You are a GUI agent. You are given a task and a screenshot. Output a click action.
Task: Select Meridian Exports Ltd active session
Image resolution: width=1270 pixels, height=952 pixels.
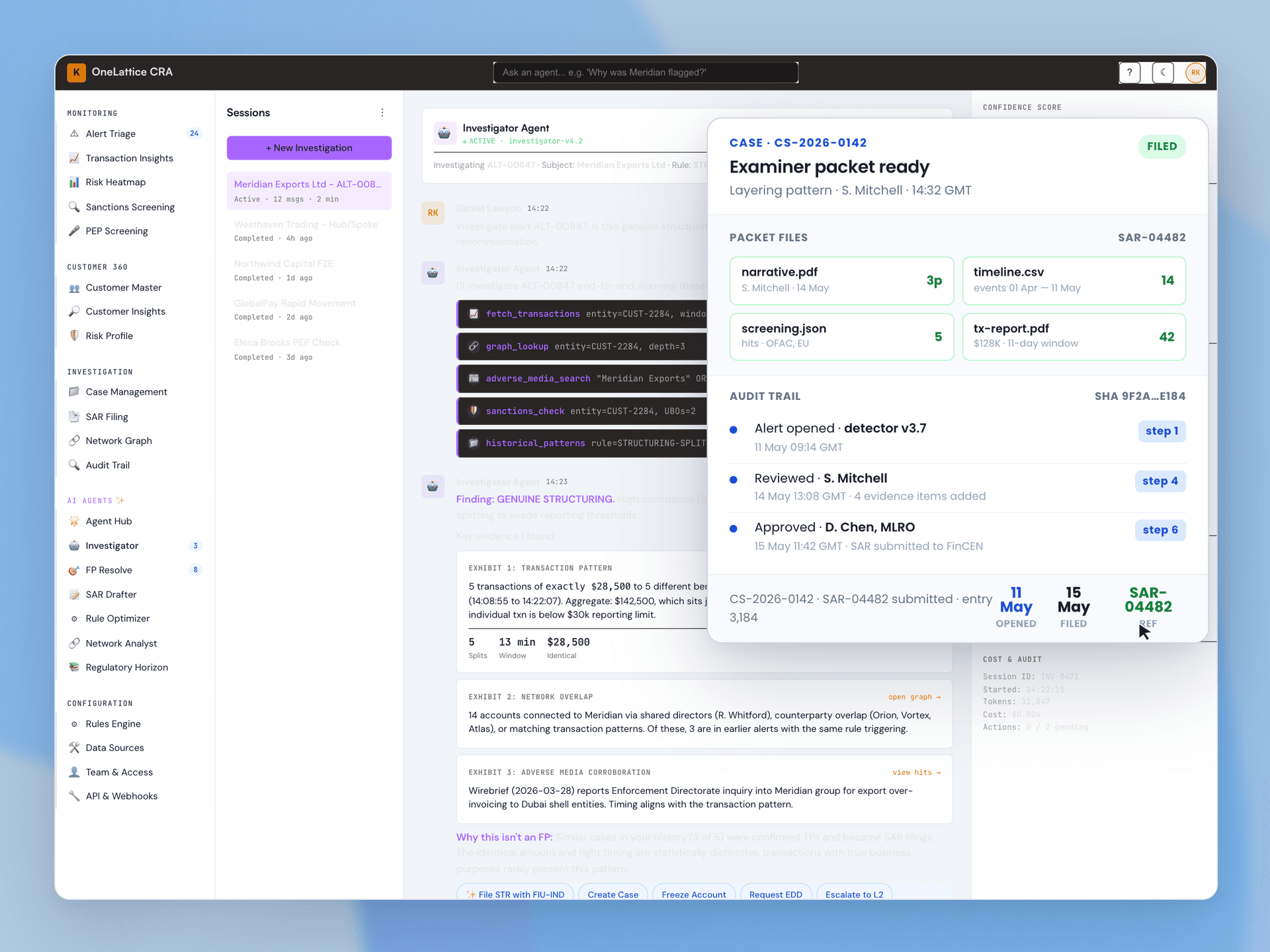click(x=309, y=191)
